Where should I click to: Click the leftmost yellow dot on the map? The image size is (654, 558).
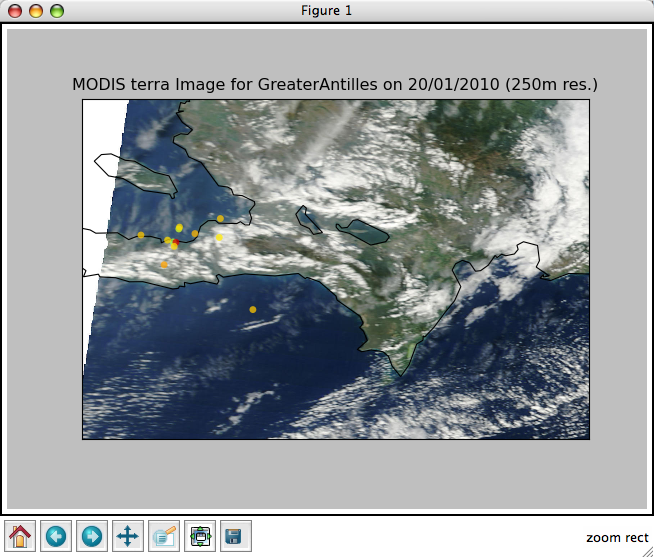coord(141,235)
